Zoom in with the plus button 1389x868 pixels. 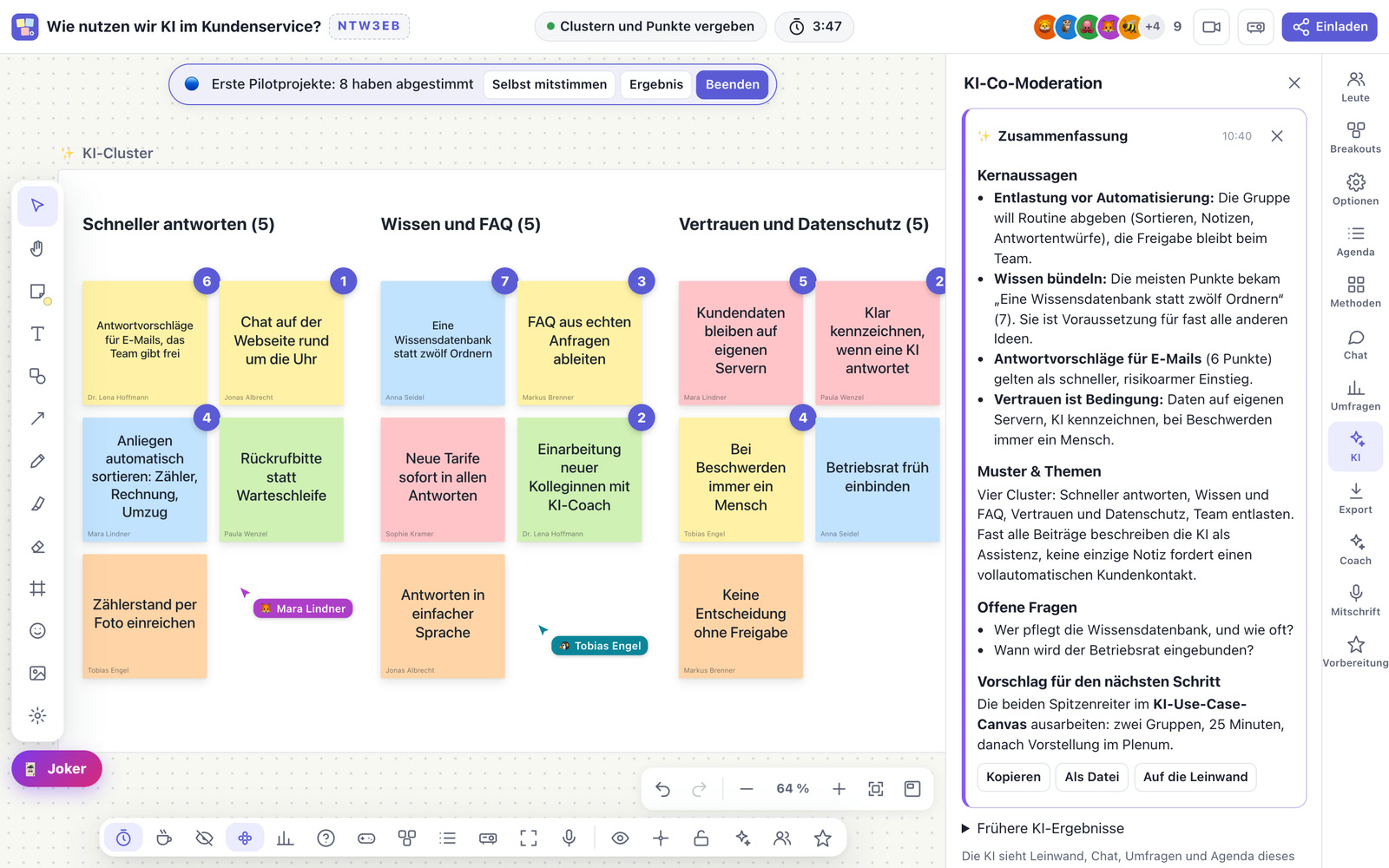point(839,789)
